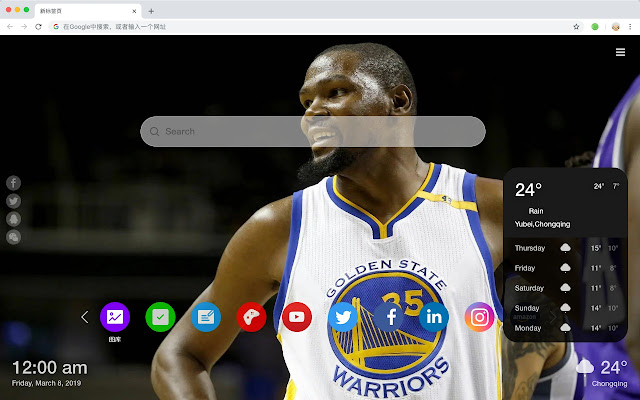Click the Chongqing weather widget at the bottom right
The width and height of the screenshot is (640, 400).
pyautogui.click(x=602, y=372)
